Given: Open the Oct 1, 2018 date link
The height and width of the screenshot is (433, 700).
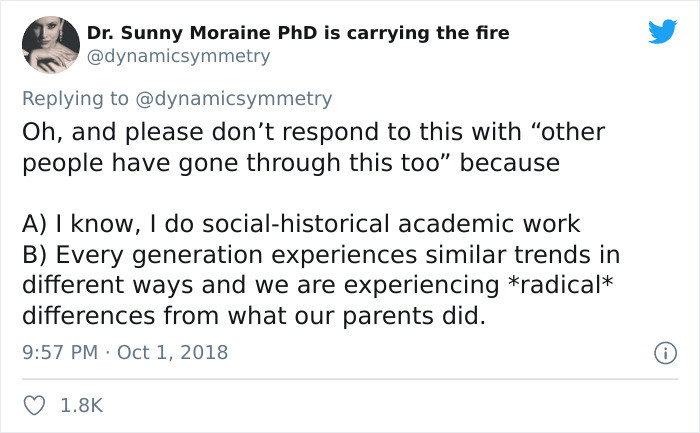Looking at the screenshot, I should pyautogui.click(x=172, y=352).
